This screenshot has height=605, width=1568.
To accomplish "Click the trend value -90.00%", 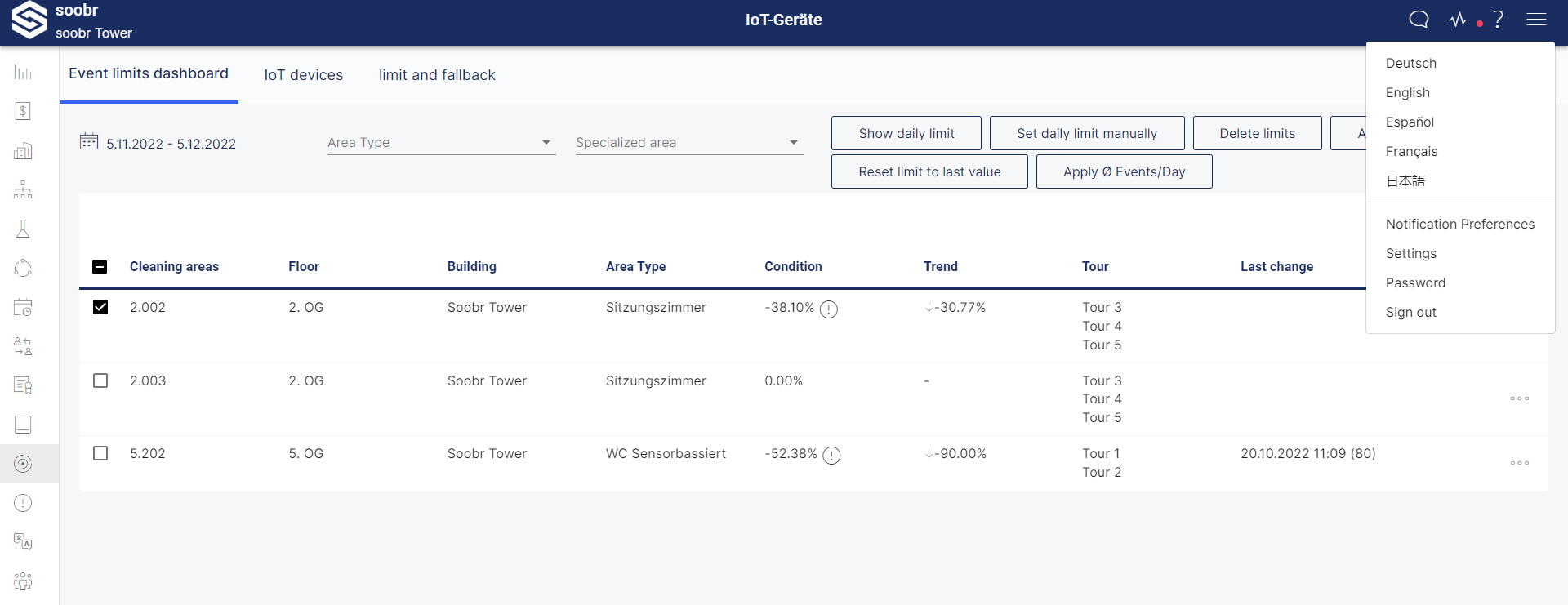I will click(955, 453).
